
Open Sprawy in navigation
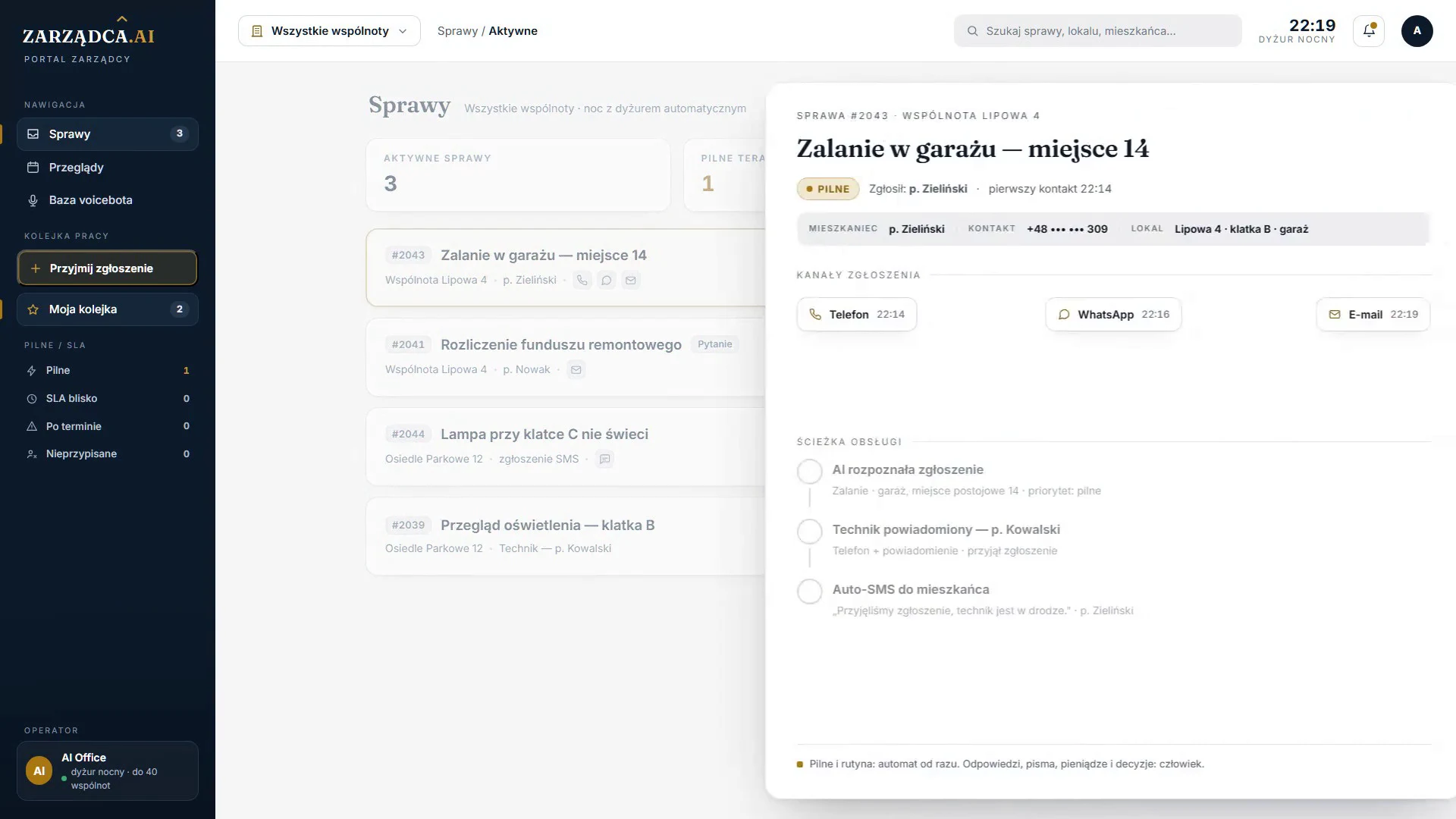pos(108,134)
